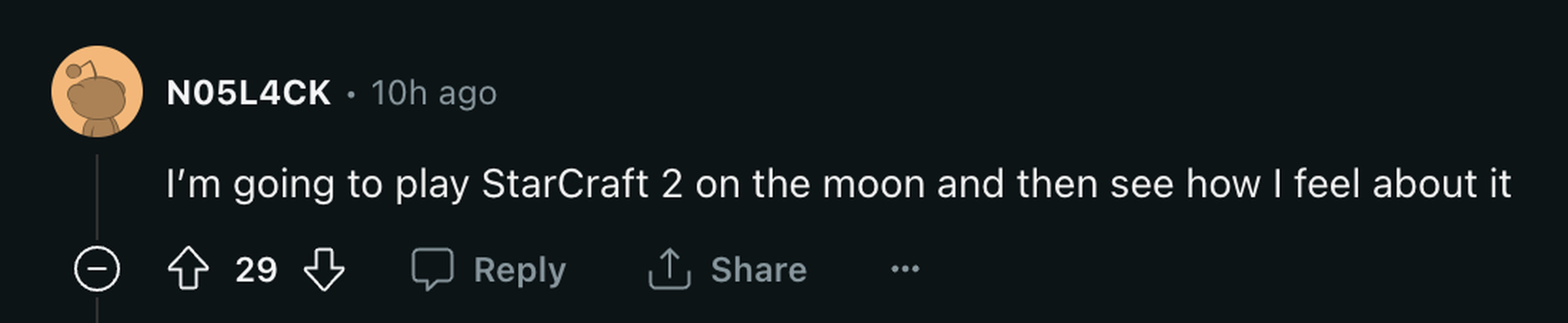Click the thread line below the collapse button
This screenshot has width=1568, height=323.
pyautogui.click(x=97, y=310)
